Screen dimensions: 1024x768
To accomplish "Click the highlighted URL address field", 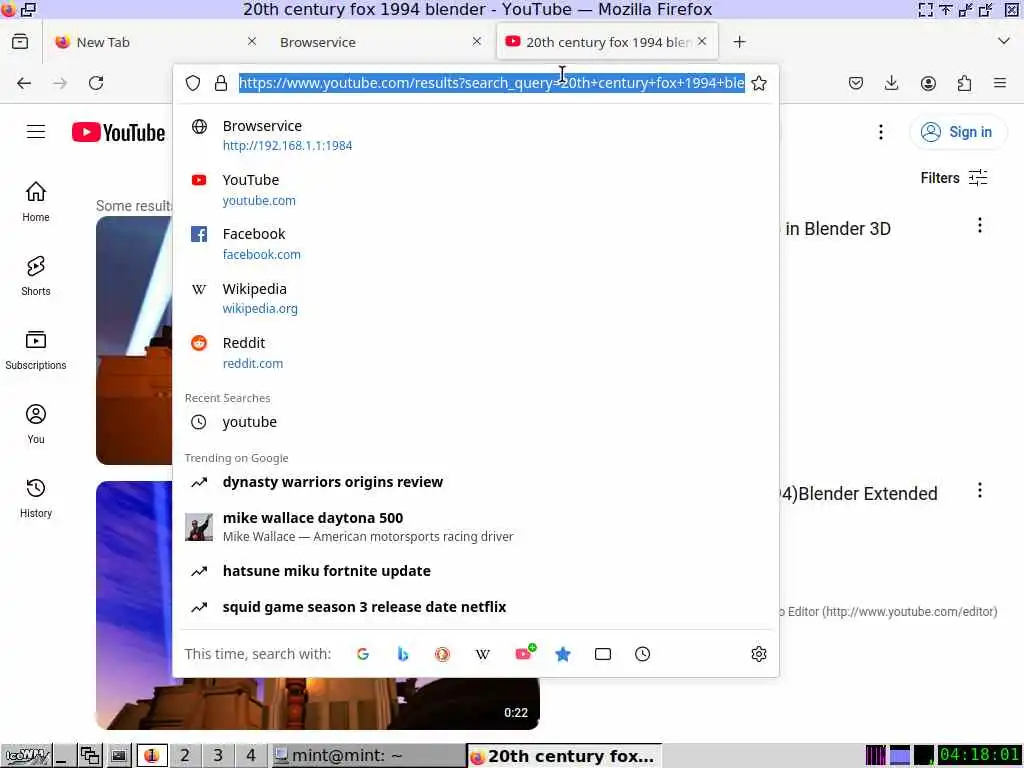I will pos(491,83).
